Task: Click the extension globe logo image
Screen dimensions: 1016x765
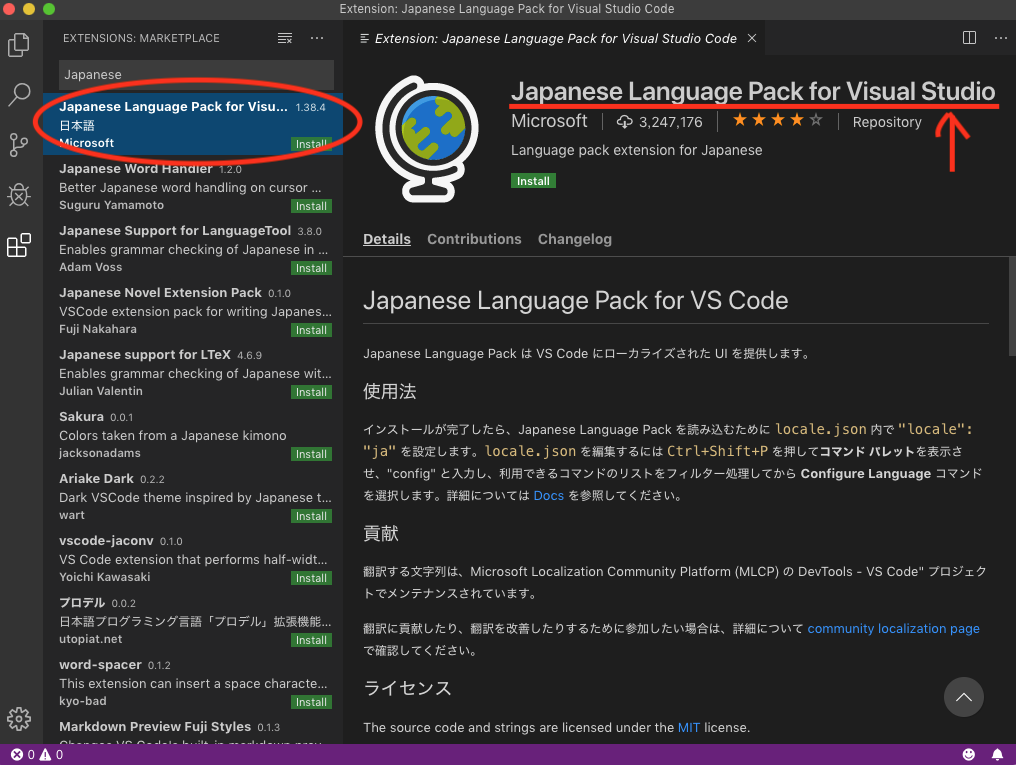Action: [x=427, y=139]
